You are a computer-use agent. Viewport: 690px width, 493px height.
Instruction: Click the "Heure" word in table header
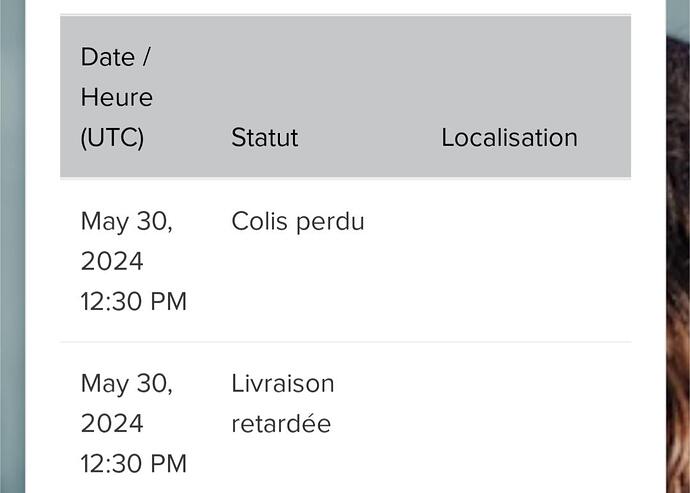coord(117,97)
